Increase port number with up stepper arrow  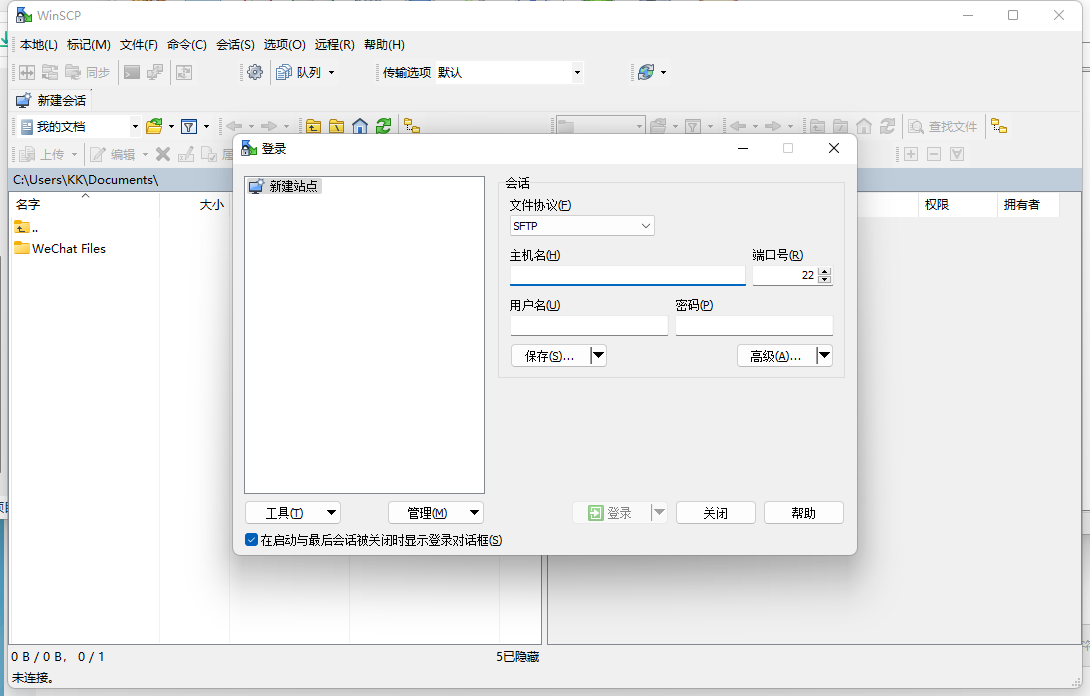click(825, 270)
